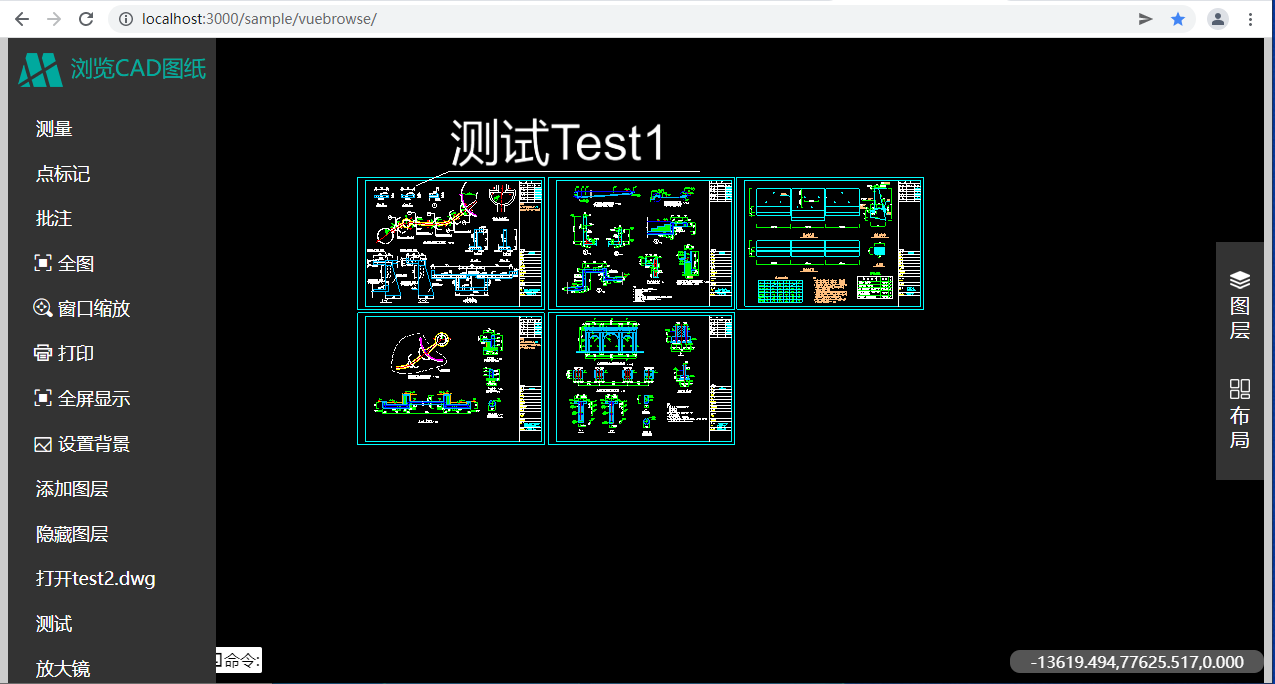Viewport: 1275px width, 684px height.
Task: Click 添加图层 to add a layer
Action: click(x=72, y=489)
